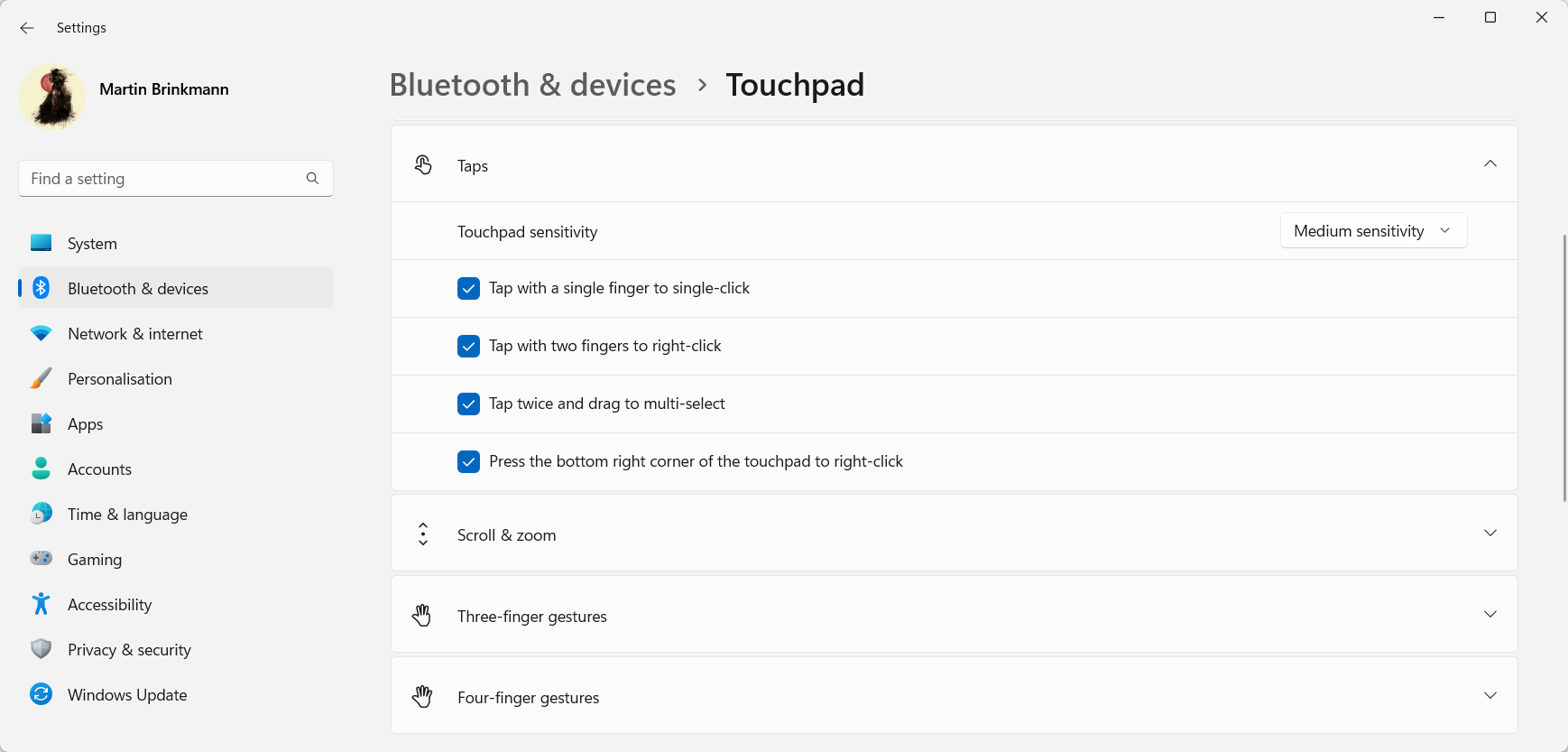Image resolution: width=1568 pixels, height=752 pixels.
Task: Click the Scroll & zoom arrows icon
Action: 423,534
